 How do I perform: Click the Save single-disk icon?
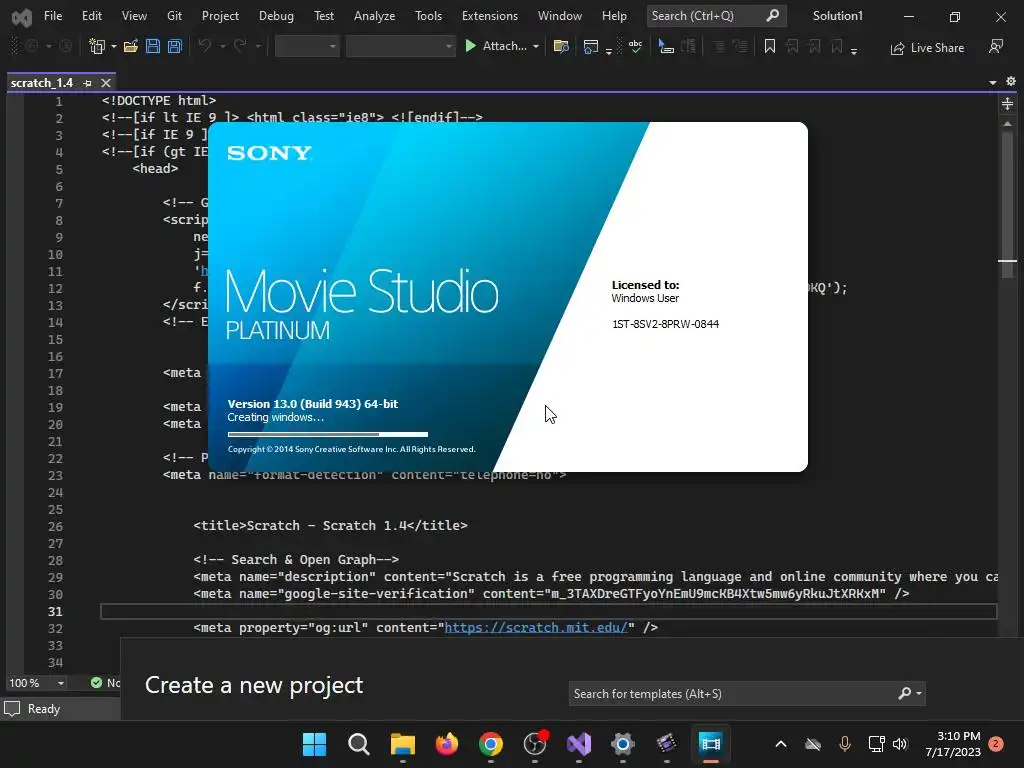[153, 46]
